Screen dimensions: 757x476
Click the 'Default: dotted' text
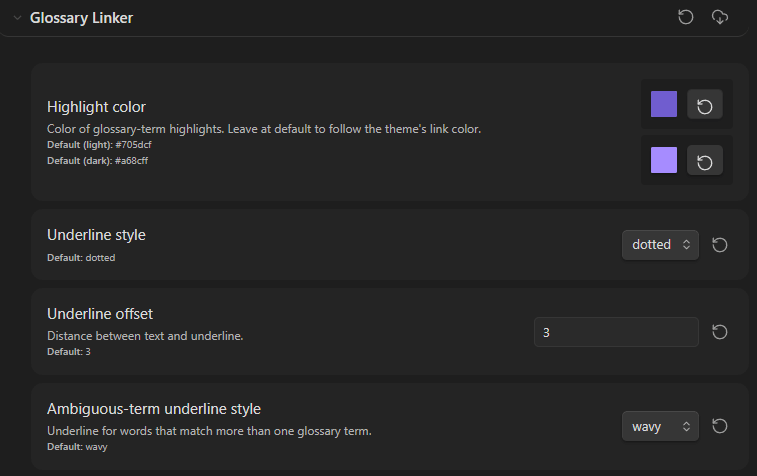point(81,258)
